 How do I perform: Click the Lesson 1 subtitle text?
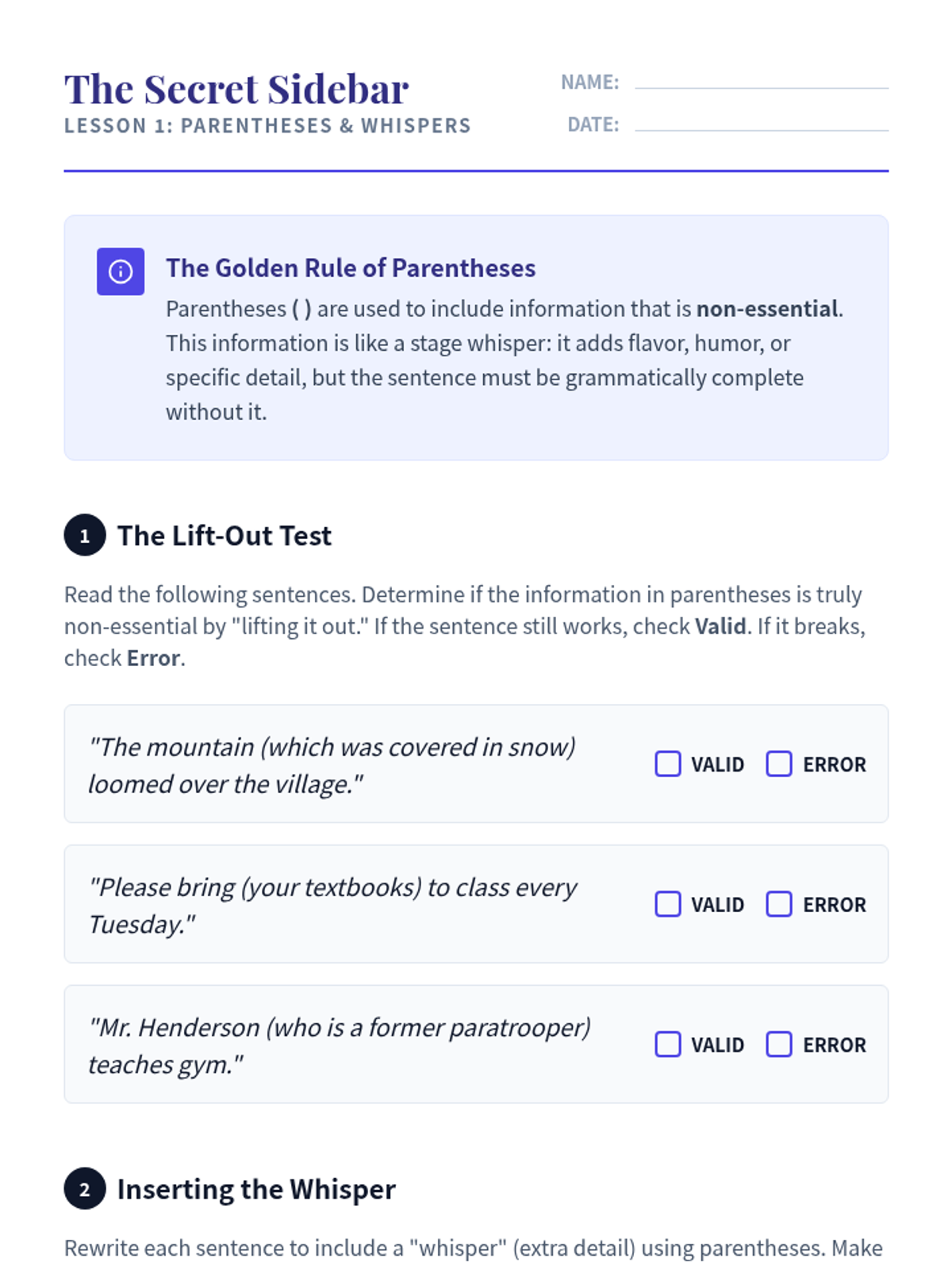(x=267, y=126)
